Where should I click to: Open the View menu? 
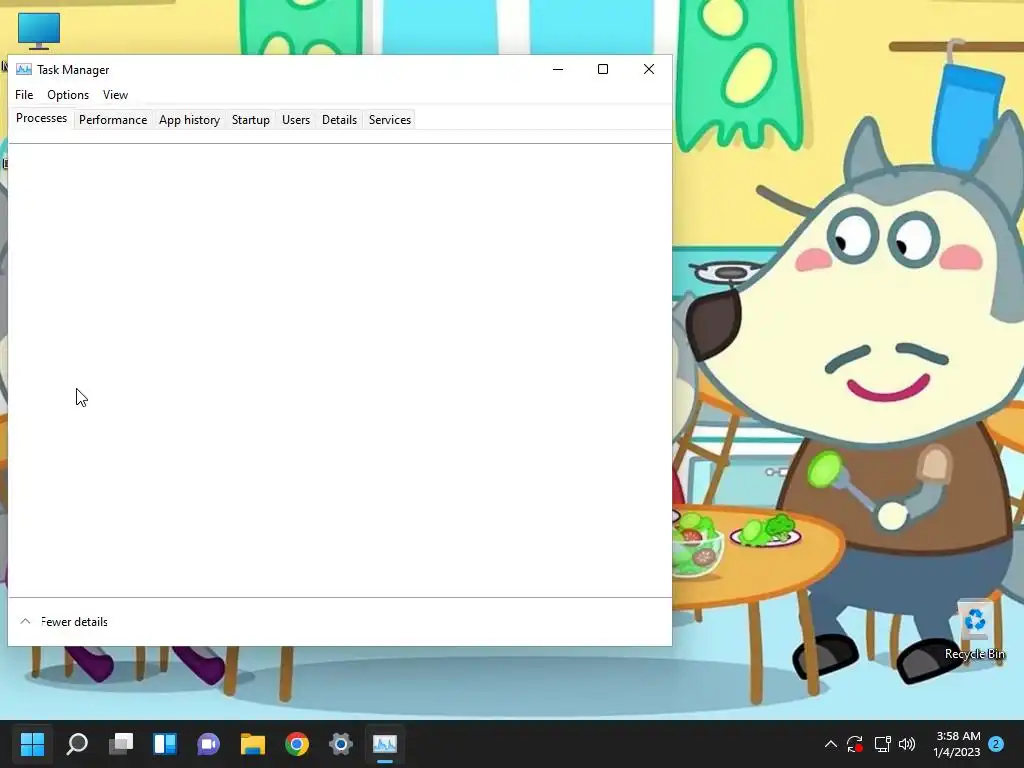coord(115,95)
